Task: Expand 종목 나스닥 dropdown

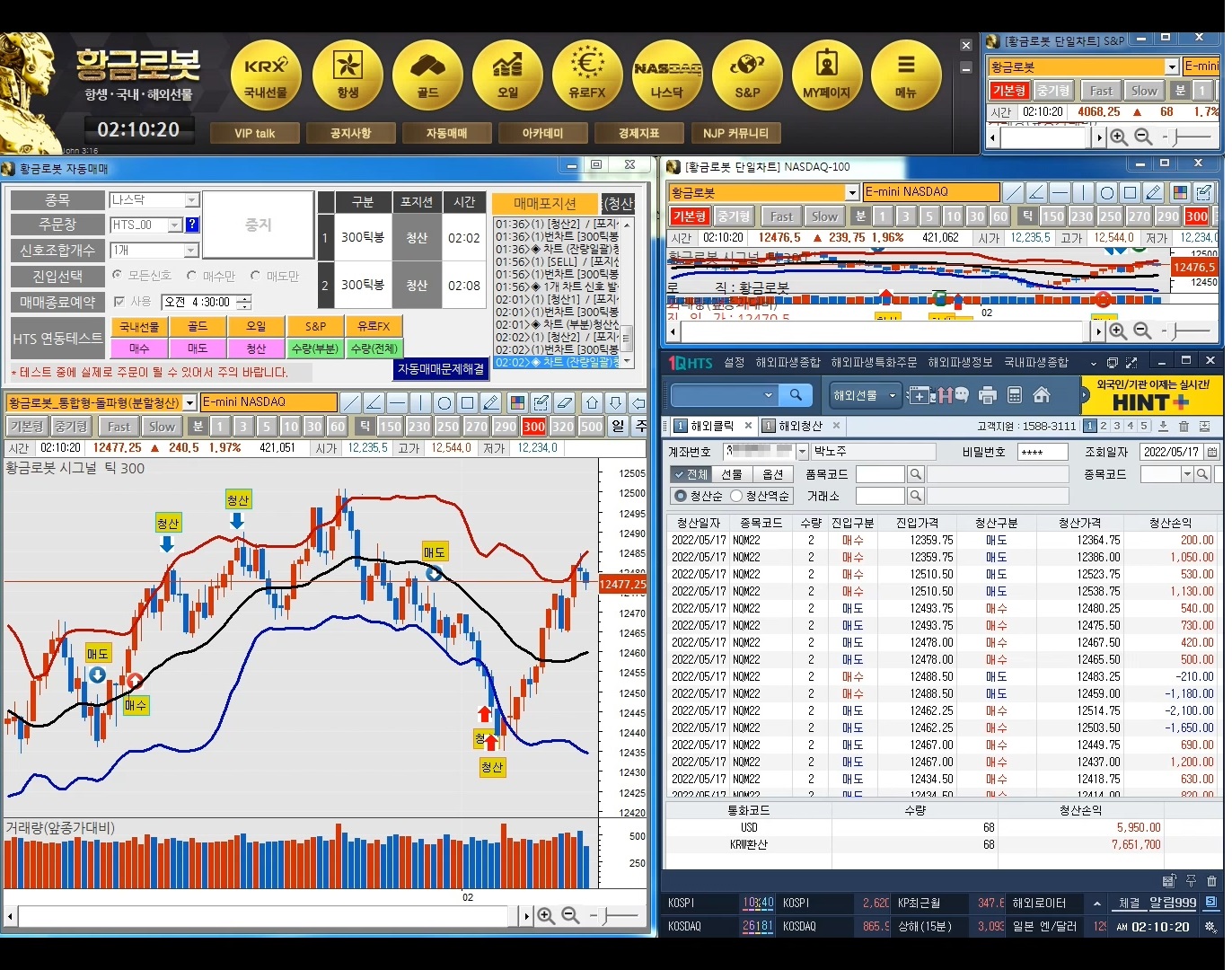Action: coord(191,200)
